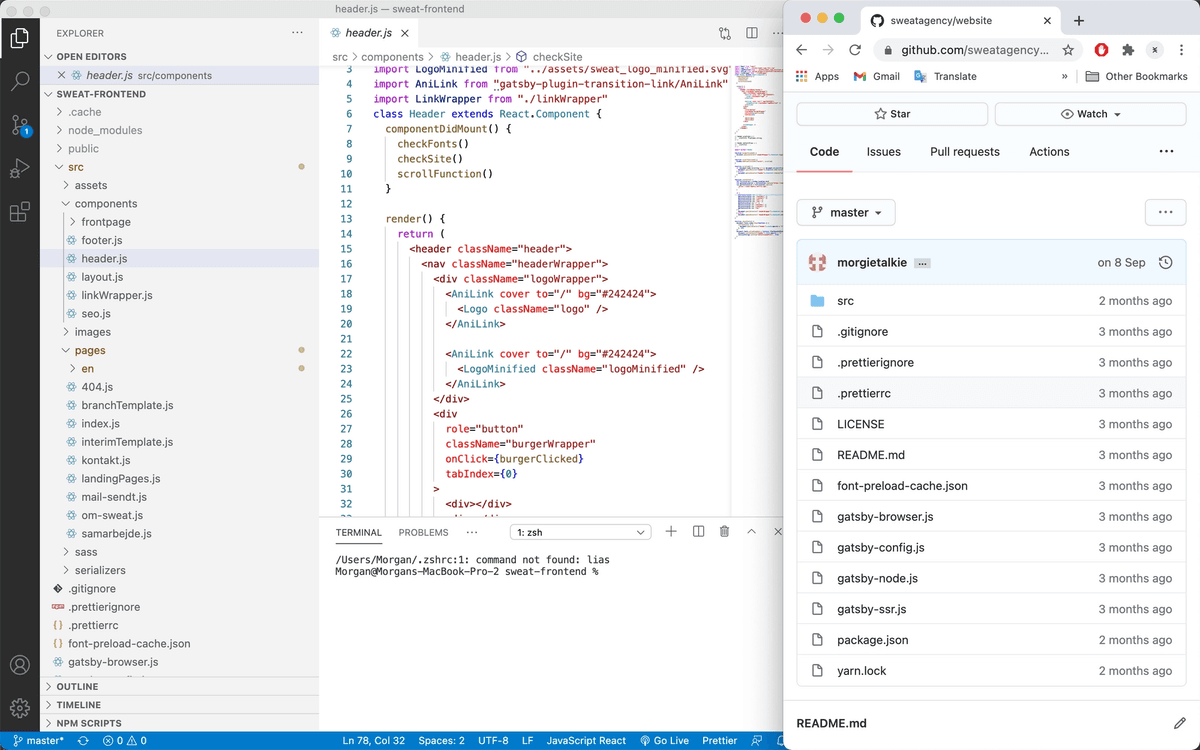Open the master branch dropdown
The width and height of the screenshot is (1200, 750).
846,213
